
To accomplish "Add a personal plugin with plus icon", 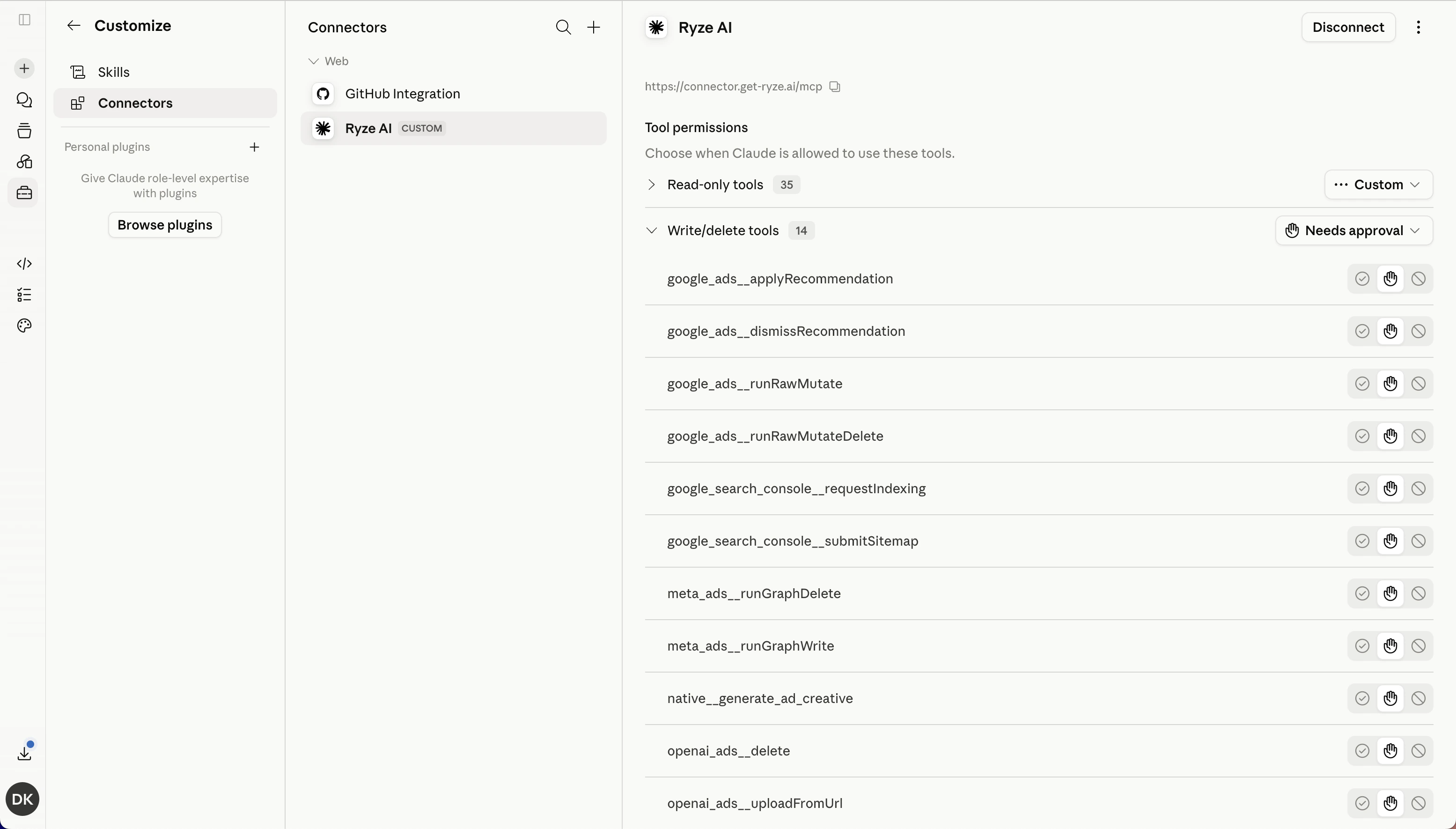I will pos(254,148).
